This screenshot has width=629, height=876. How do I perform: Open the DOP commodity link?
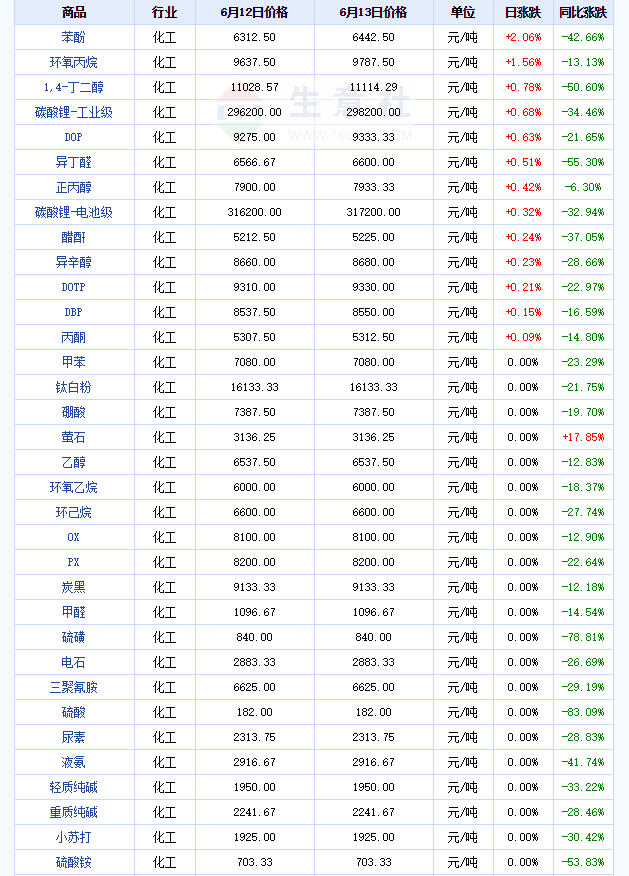(x=73, y=137)
